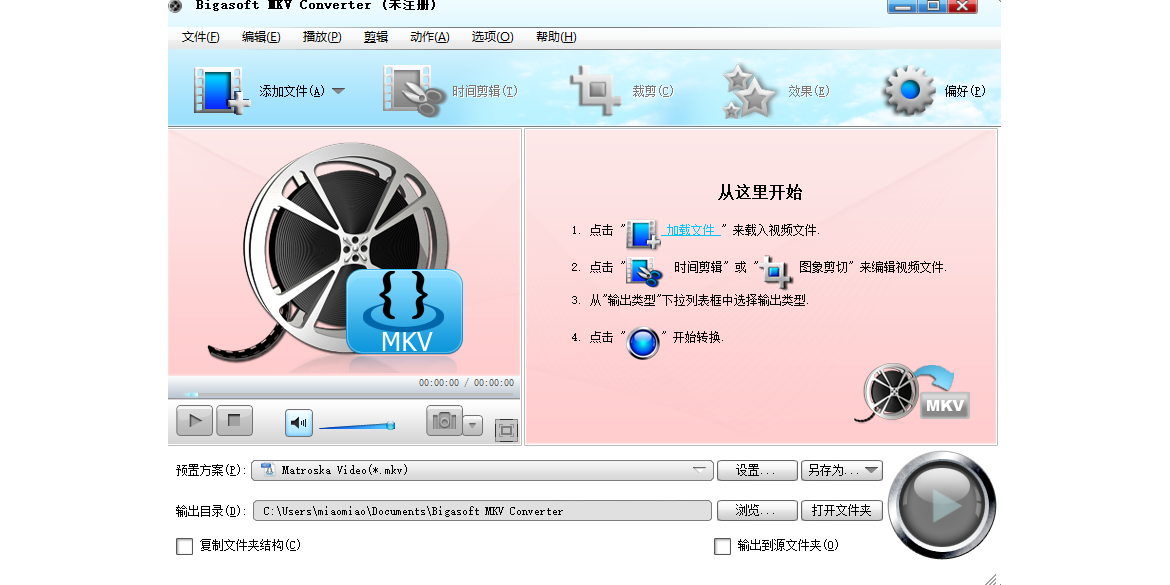1170x585 pixels.
Task: Open the preset profile Matroska Video dropdown
Action: (x=482, y=470)
